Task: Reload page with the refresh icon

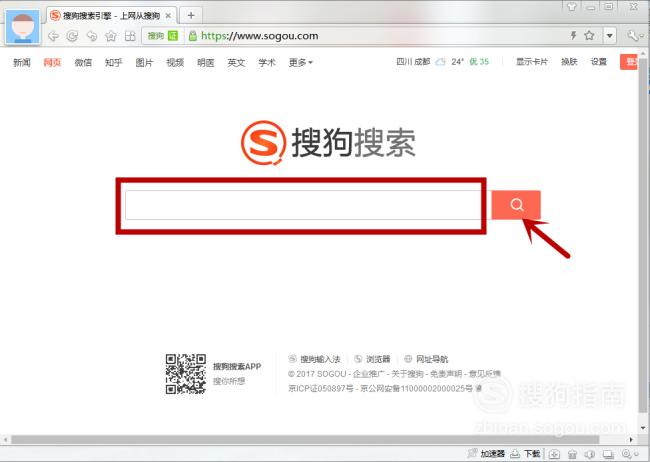Action: tap(72, 36)
